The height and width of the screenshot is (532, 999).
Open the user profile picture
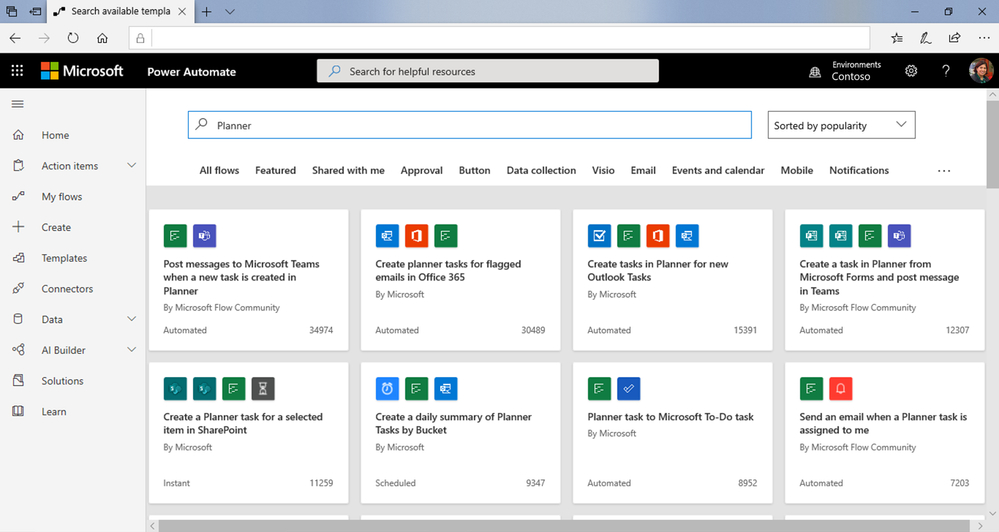981,71
